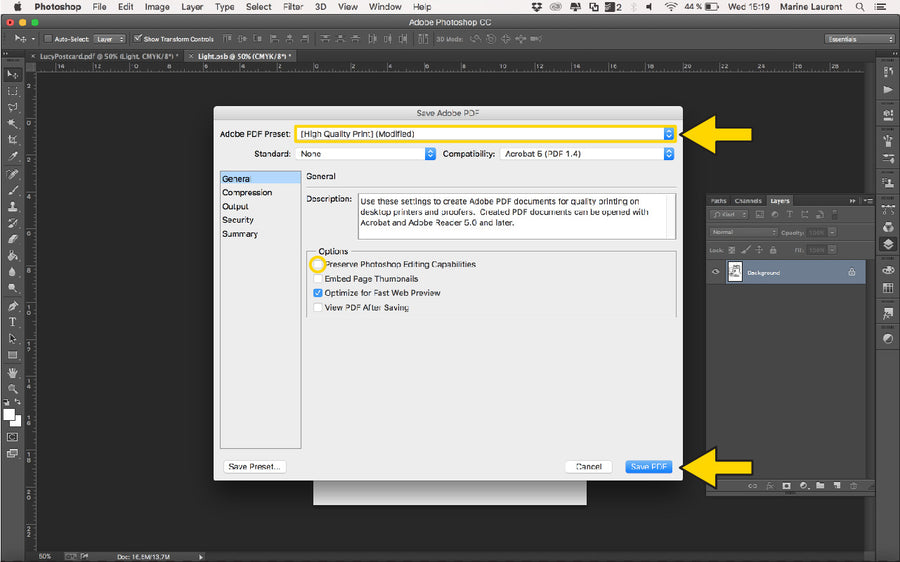Open the Filter menu
The image size is (900, 562).
[x=293, y=7]
